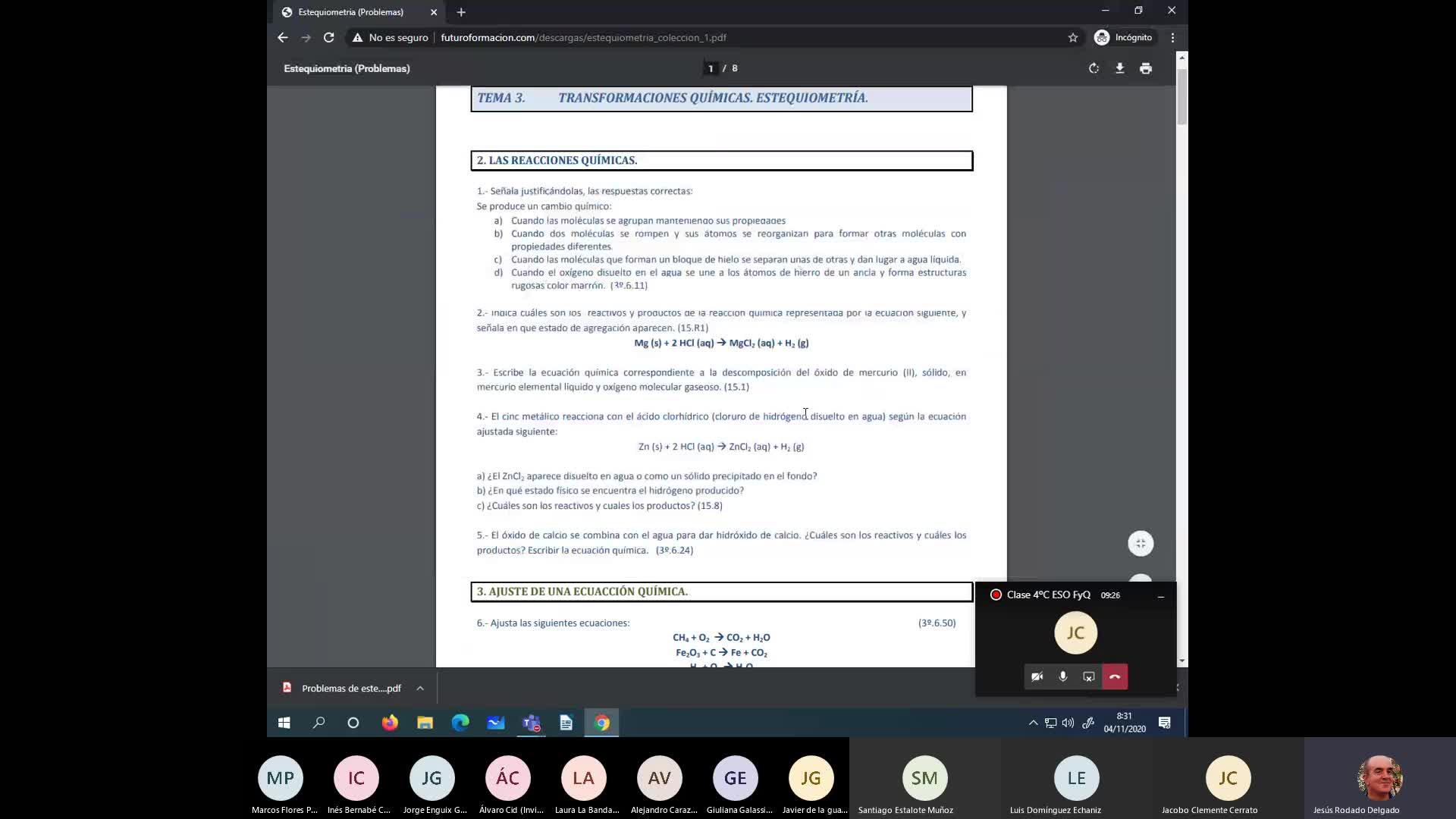Screen dimensions: 1456x819
Task: Click the PDF rotate icon
Action: tap(1094, 68)
